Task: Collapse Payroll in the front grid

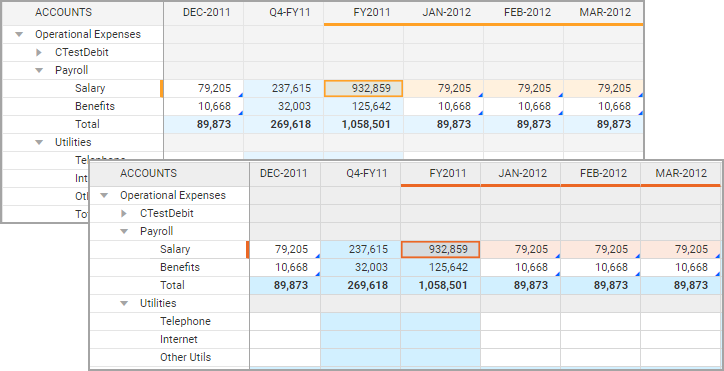Action: point(124,231)
